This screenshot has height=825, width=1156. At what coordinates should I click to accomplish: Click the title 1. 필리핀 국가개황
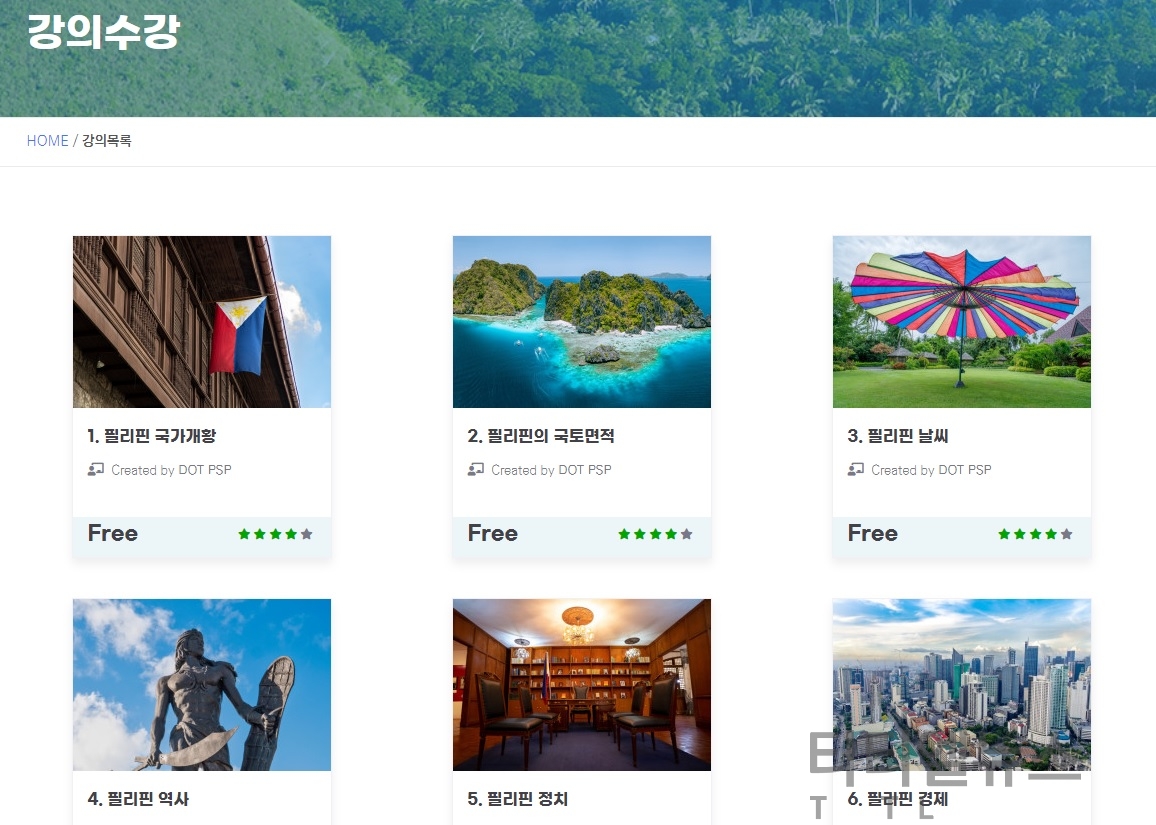(x=152, y=436)
